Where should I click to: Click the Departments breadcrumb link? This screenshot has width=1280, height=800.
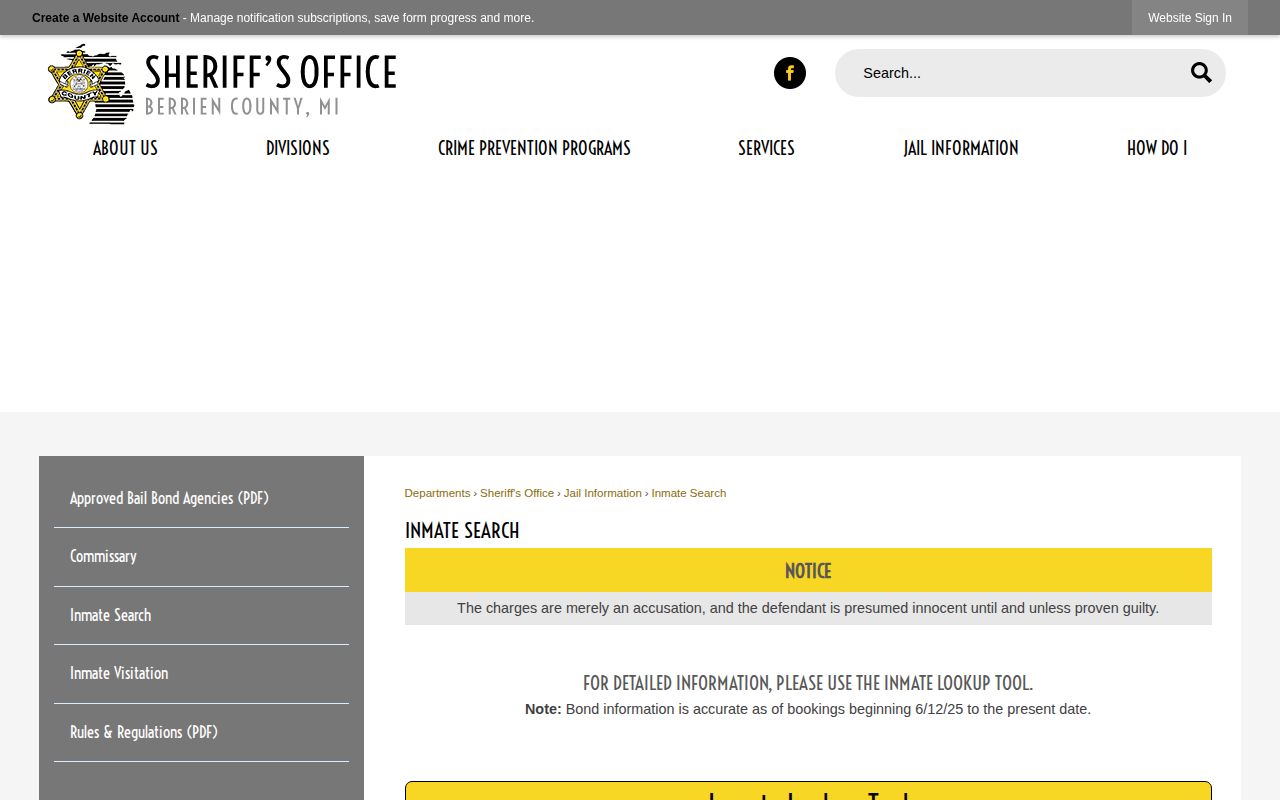[x=437, y=493]
